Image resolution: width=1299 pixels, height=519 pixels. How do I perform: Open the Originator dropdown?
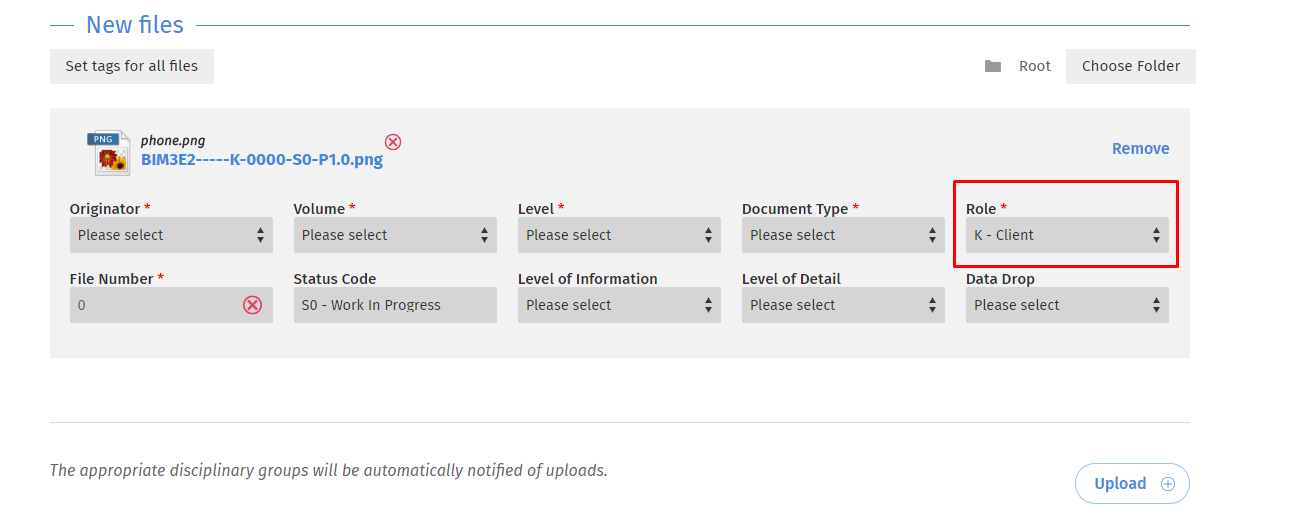[x=171, y=235]
